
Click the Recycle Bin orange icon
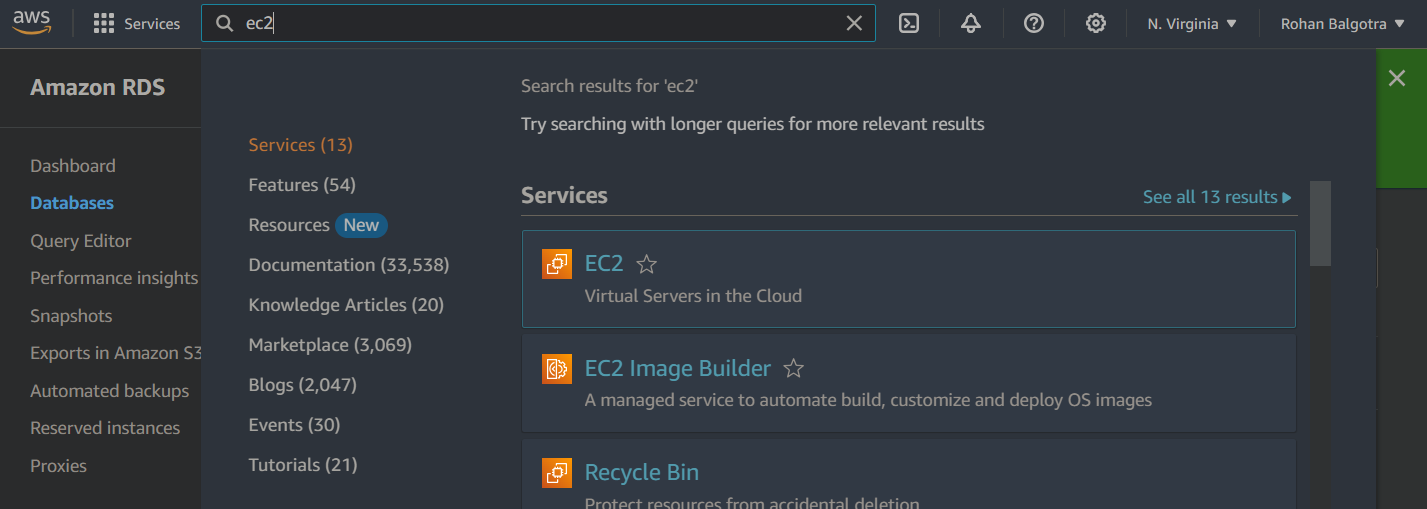[x=557, y=472]
